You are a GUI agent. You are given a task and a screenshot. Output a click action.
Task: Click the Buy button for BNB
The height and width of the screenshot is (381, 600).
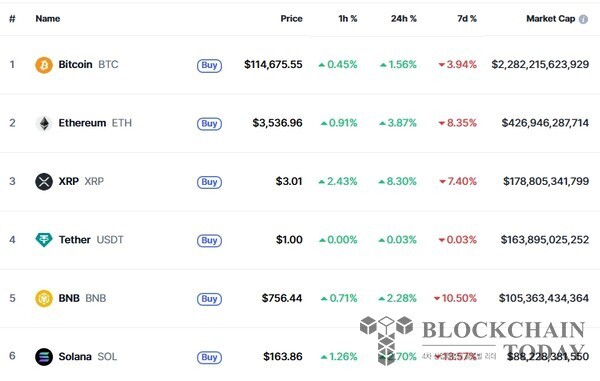click(x=209, y=299)
